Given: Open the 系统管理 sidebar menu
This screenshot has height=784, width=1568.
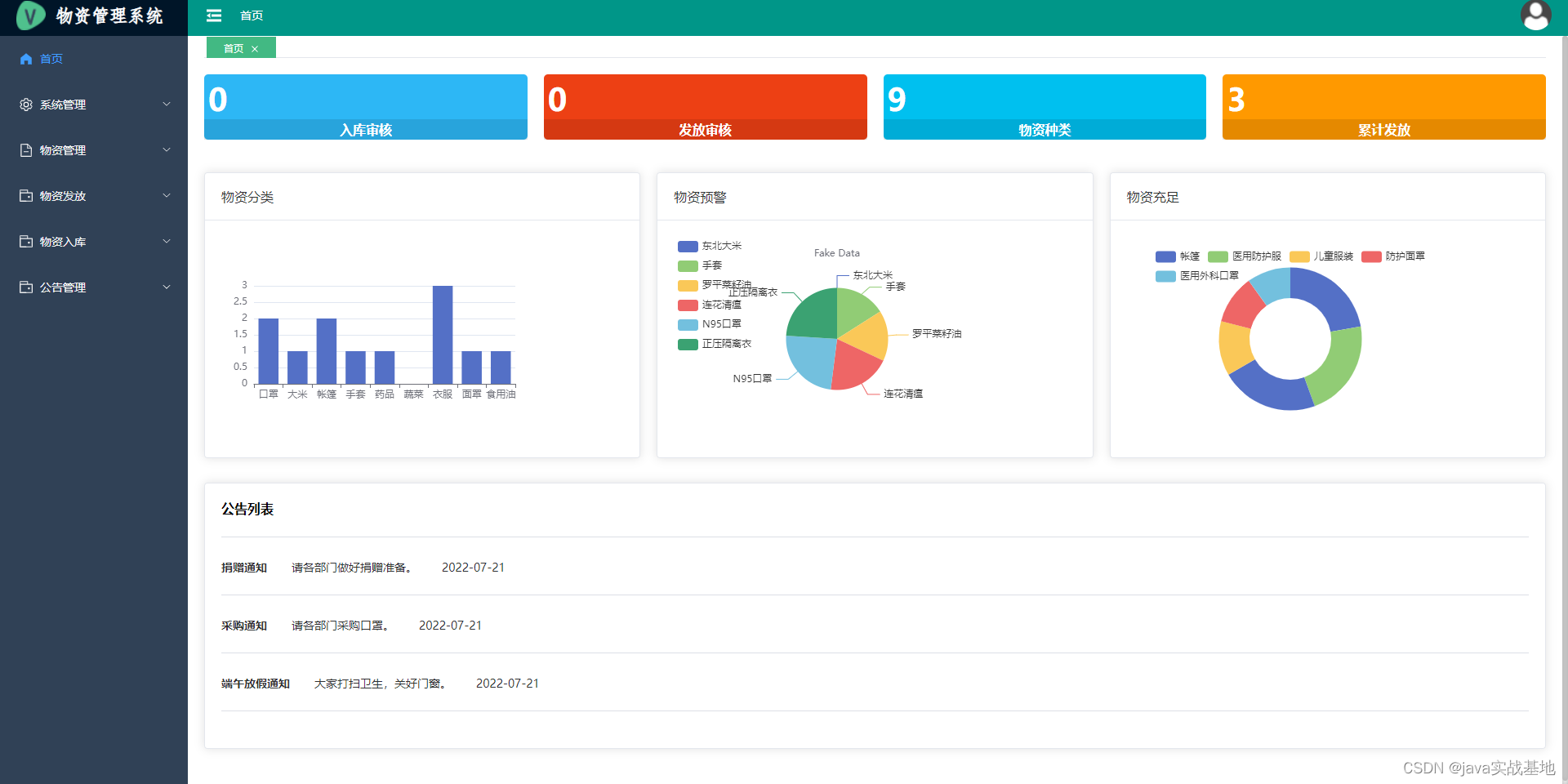Looking at the screenshot, I should coord(94,105).
